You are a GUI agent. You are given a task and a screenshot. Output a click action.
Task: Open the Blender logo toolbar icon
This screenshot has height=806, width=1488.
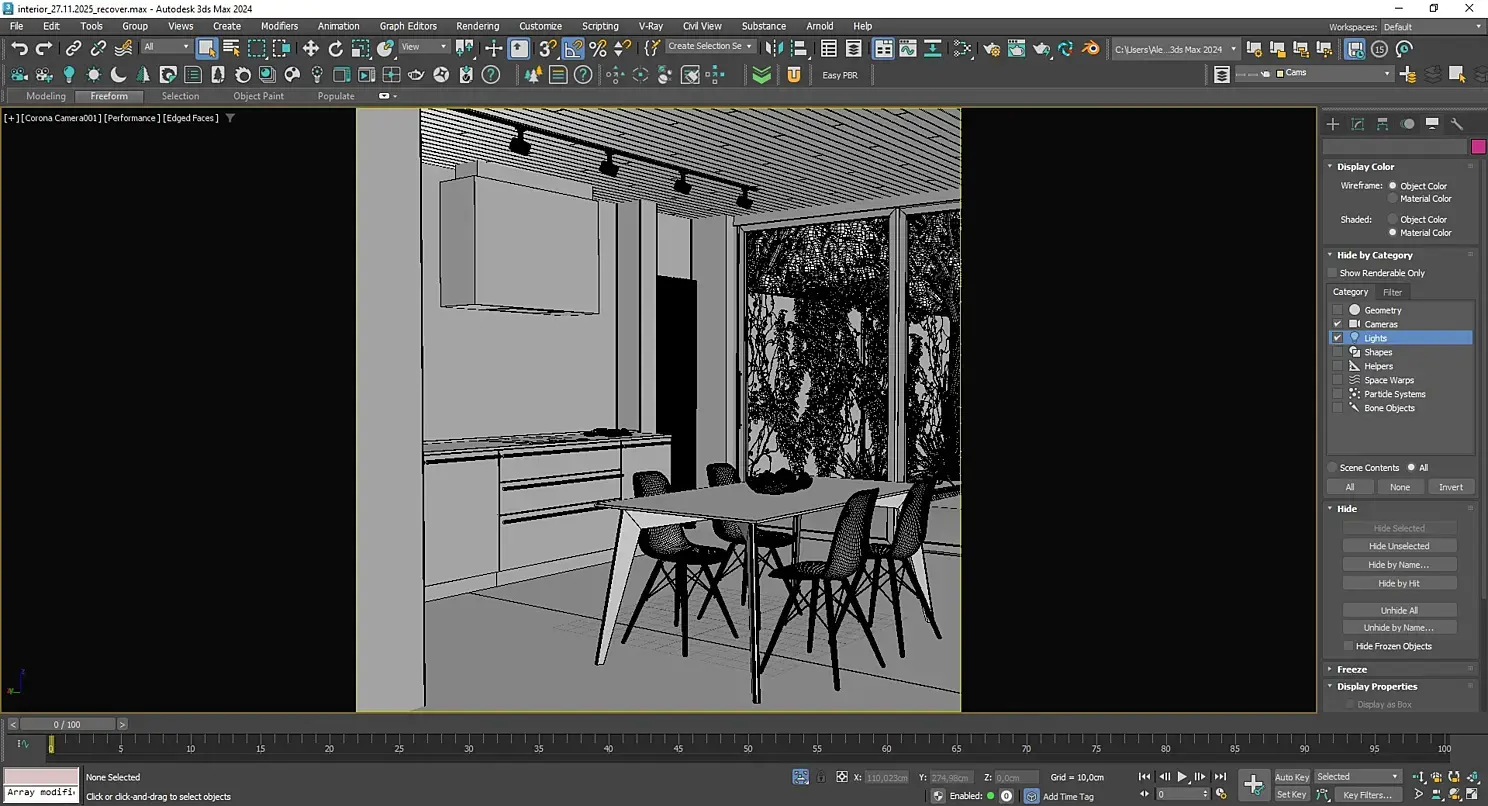tap(1091, 48)
